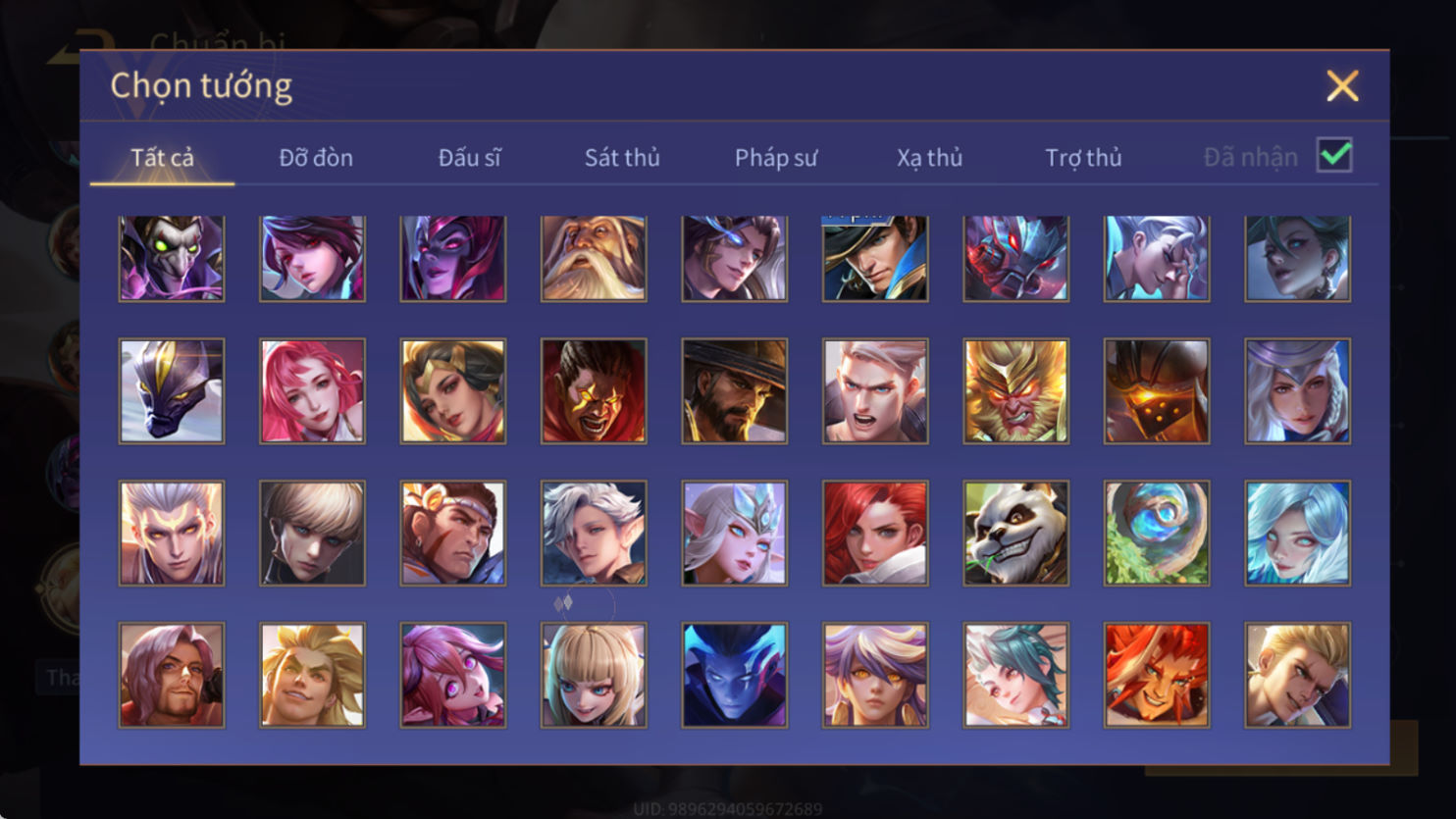1456x819 pixels.
Task: Select the pink-haired female hero portrait
Action: pos(312,391)
